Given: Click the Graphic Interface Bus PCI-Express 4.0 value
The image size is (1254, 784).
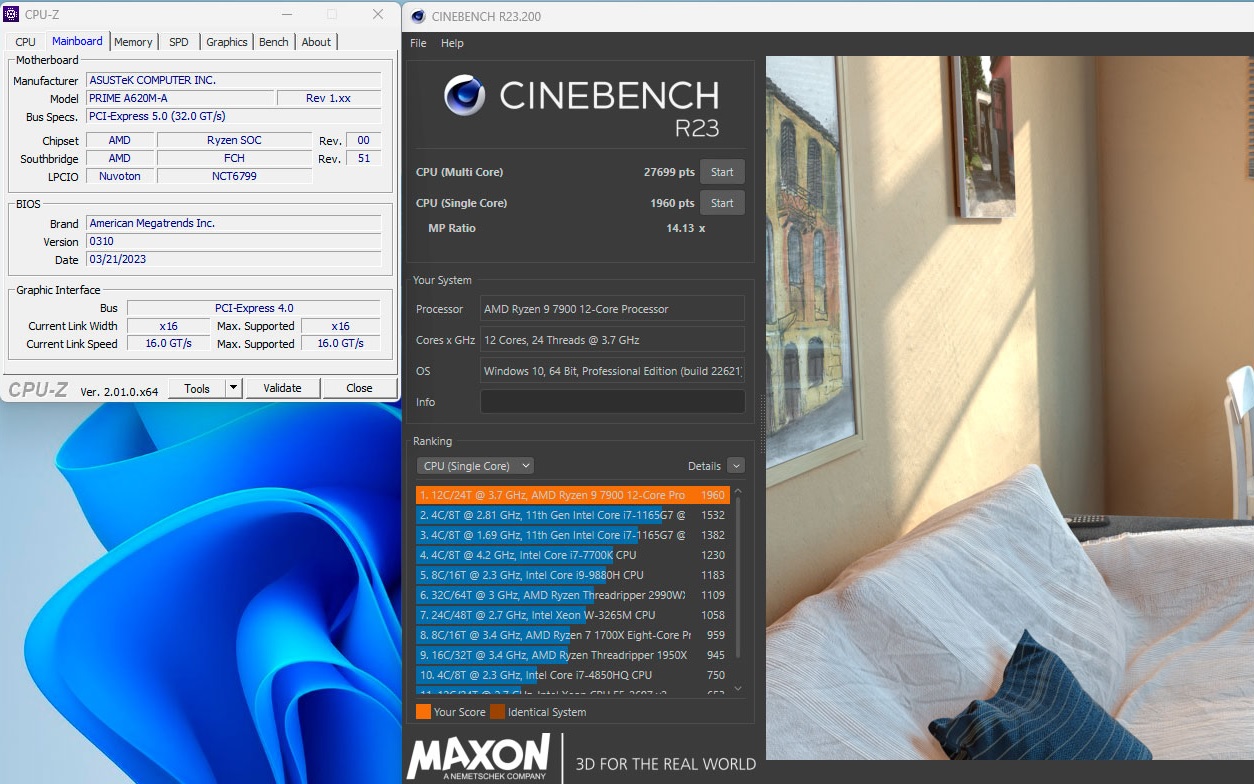Looking at the screenshot, I should [254, 308].
